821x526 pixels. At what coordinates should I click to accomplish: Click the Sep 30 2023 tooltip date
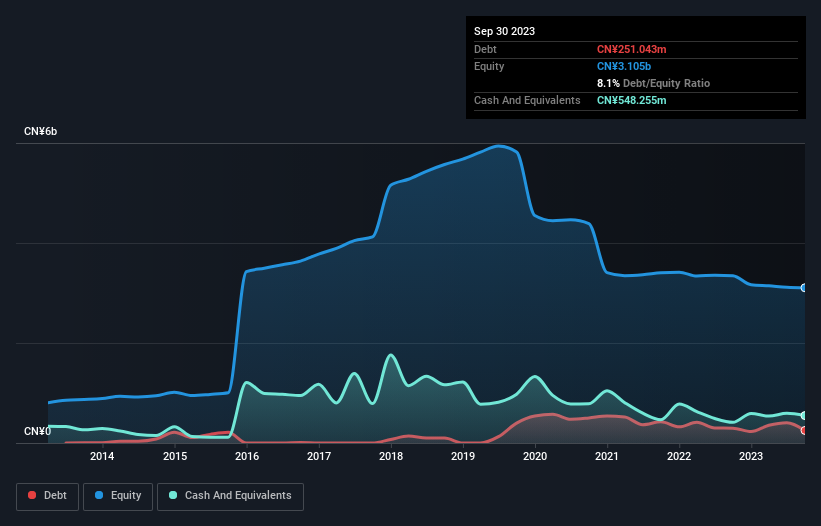coord(504,31)
